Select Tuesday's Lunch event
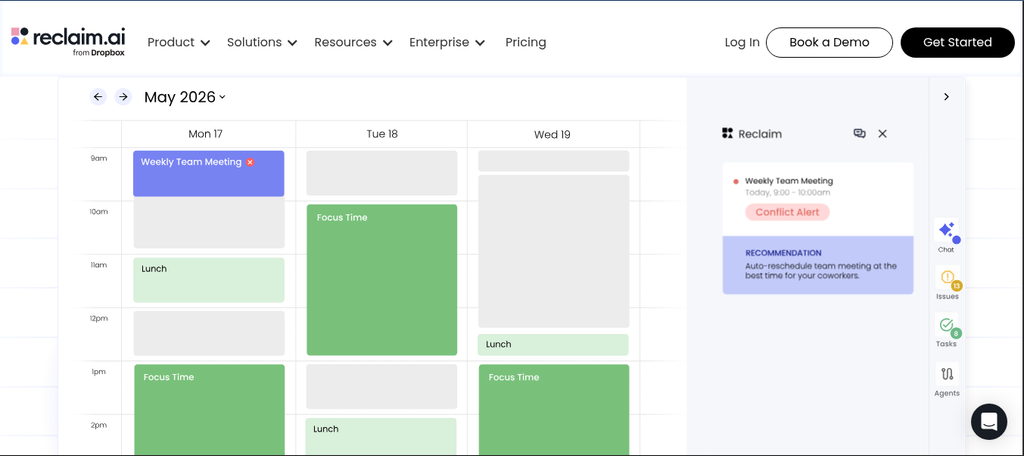Screen dimensions: 1024x456 [x=381, y=436]
